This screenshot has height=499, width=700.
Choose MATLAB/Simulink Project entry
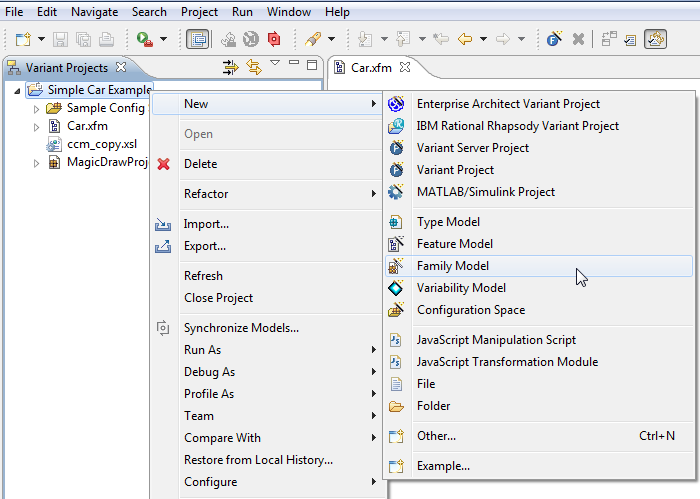click(485, 192)
